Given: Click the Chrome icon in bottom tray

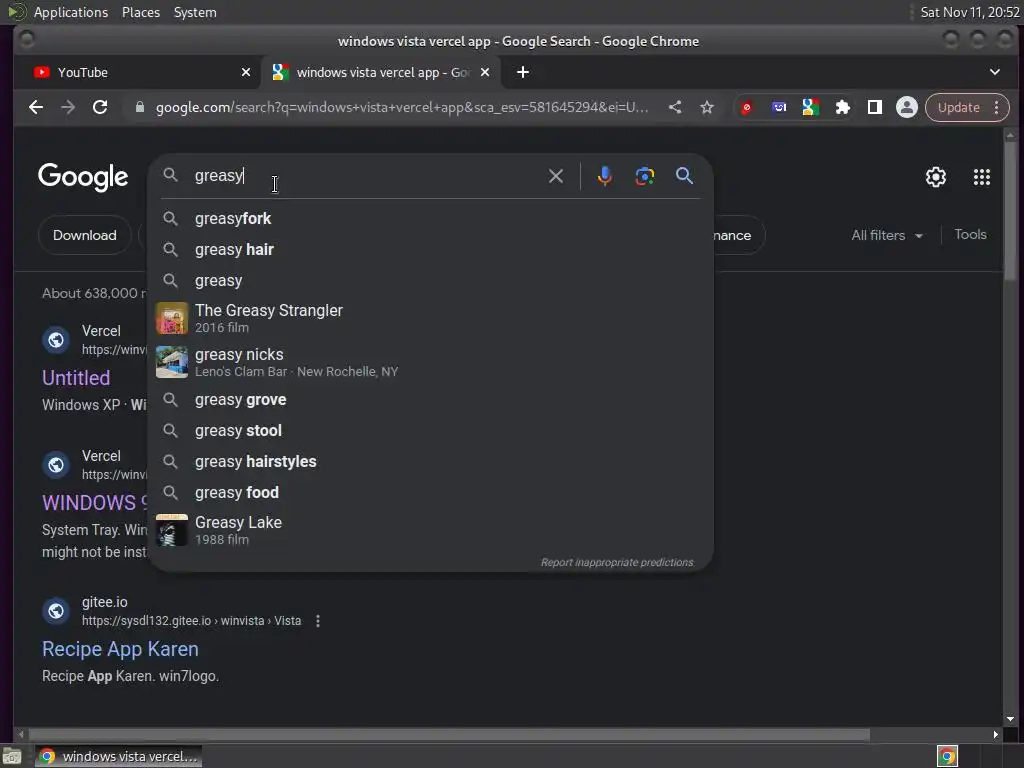Looking at the screenshot, I should coord(947,756).
